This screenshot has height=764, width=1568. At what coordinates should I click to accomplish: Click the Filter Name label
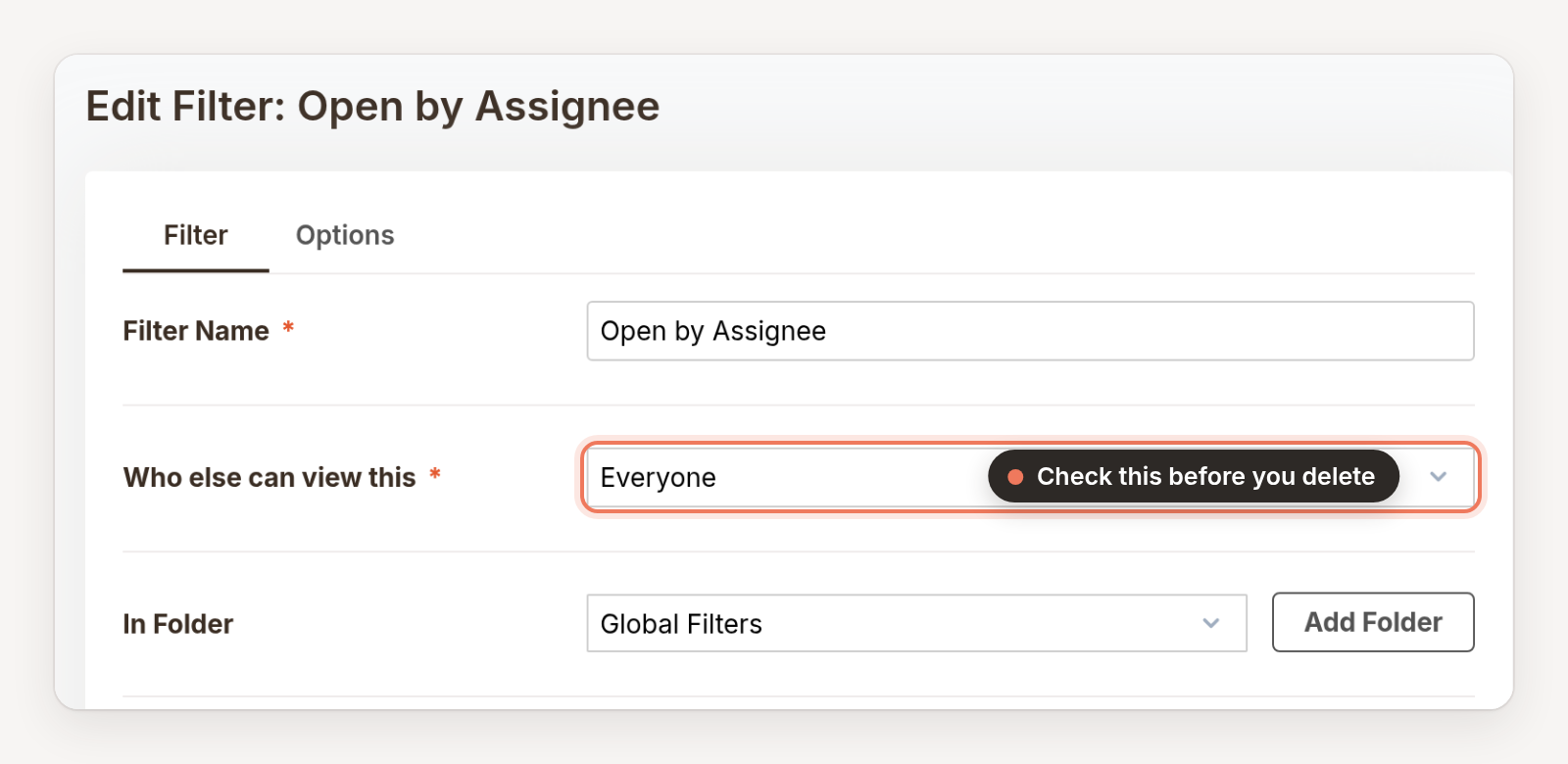[x=196, y=331]
